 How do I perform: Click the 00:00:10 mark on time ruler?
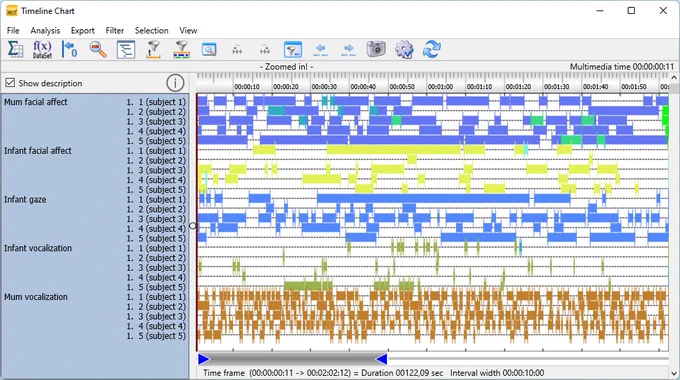(247, 87)
